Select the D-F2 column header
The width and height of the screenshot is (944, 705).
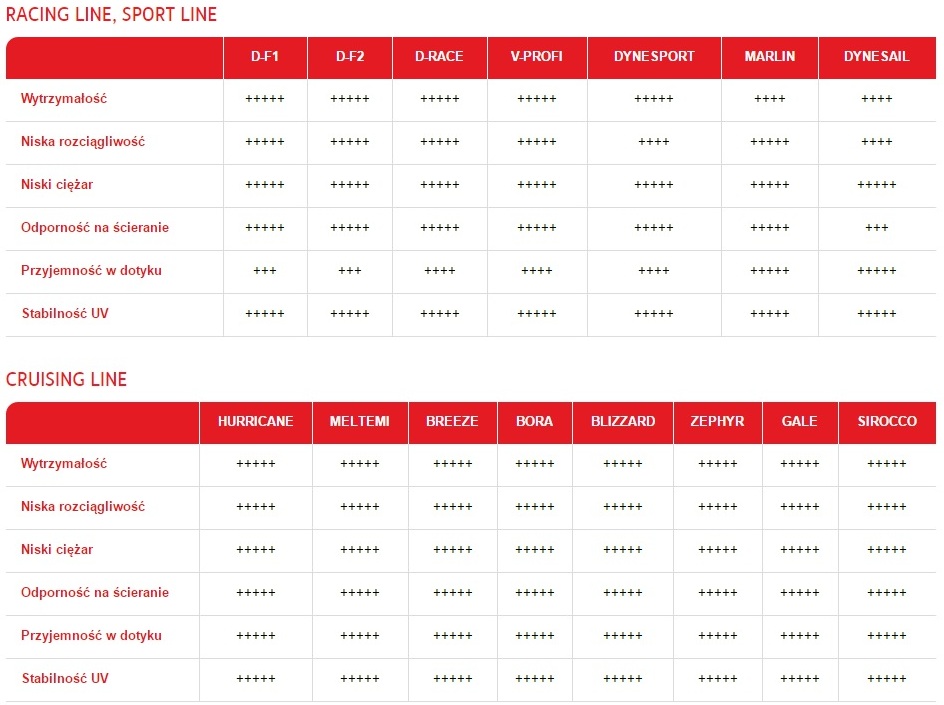tap(350, 57)
